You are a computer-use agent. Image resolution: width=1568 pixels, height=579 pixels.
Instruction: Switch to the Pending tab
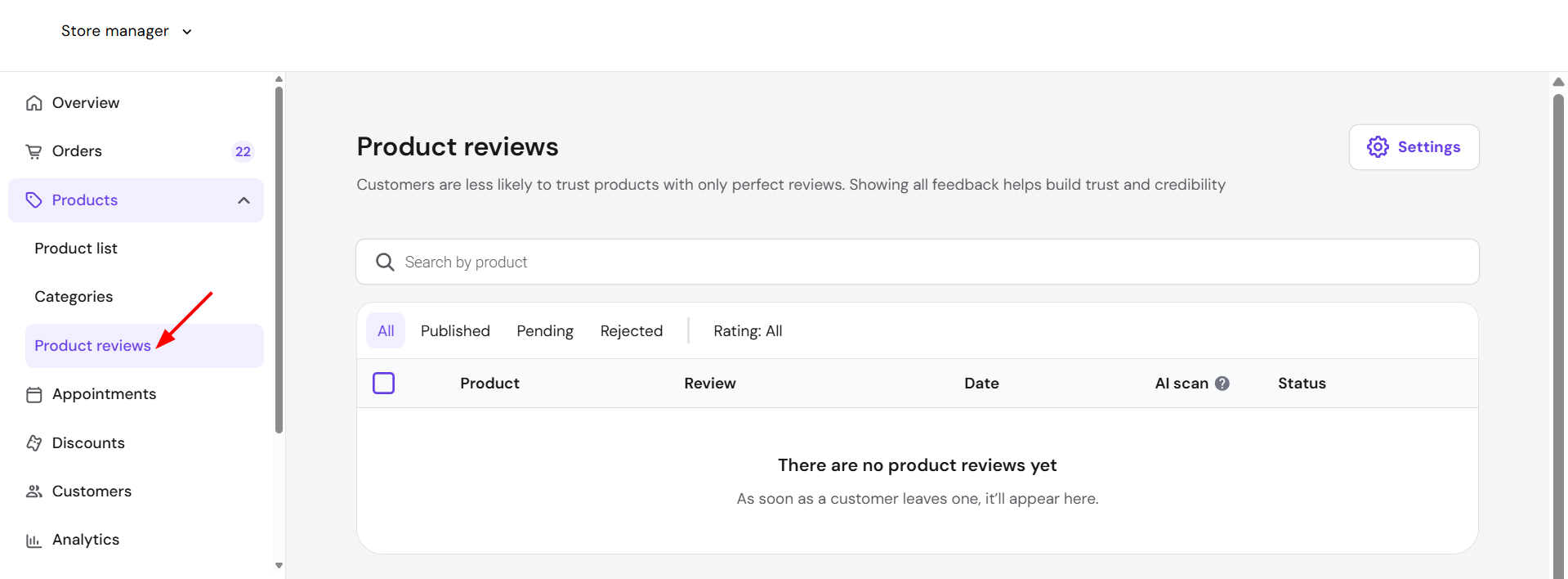(x=545, y=331)
